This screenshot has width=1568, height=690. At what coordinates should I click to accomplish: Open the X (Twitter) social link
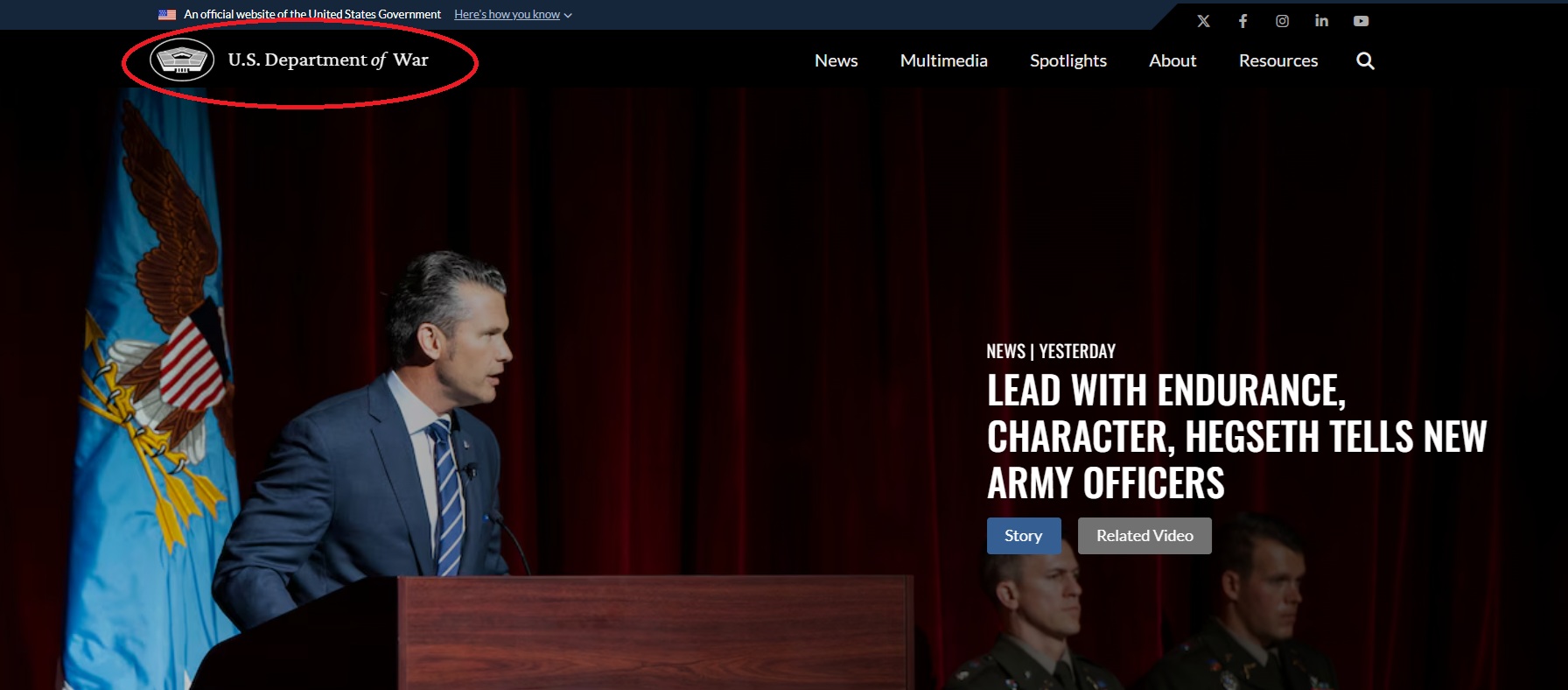click(1204, 21)
